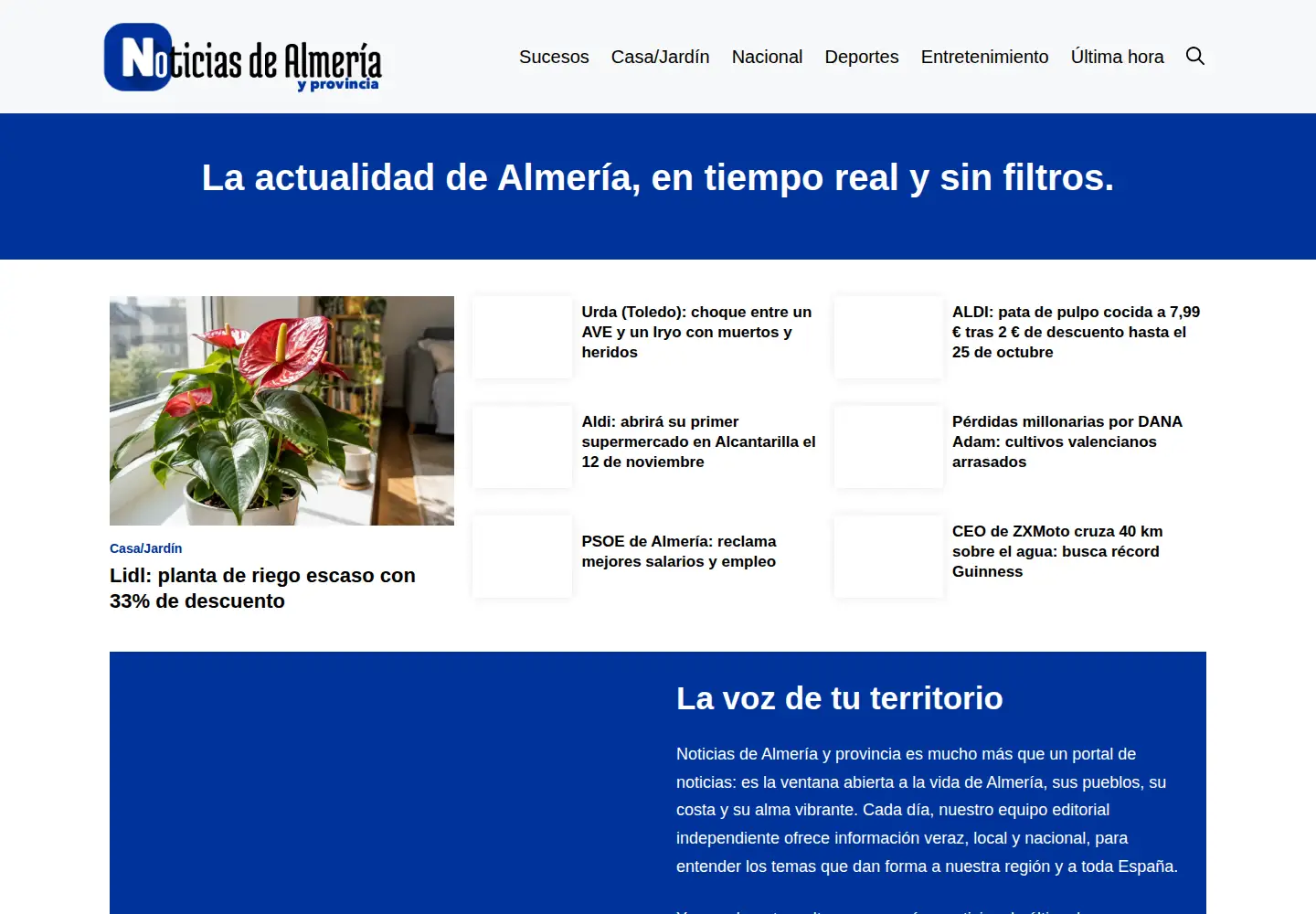Open the Urda (Toledo) AVE crash headline

(x=696, y=332)
